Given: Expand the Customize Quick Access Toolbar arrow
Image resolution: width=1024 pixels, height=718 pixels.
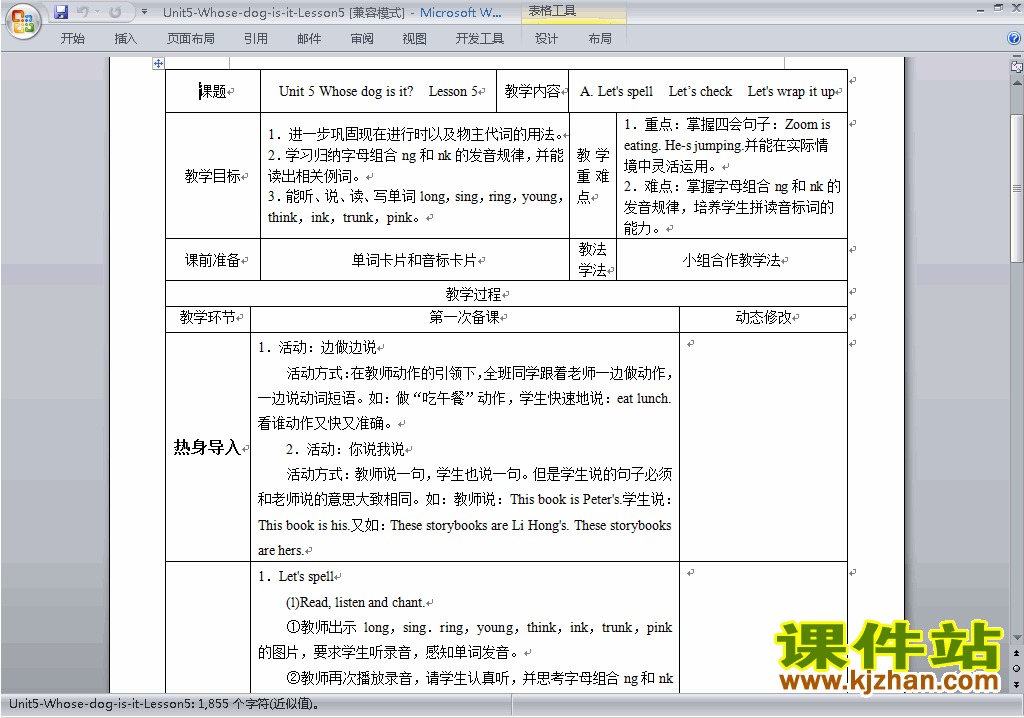Looking at the screenshot, I should click(x=144, y=12).
